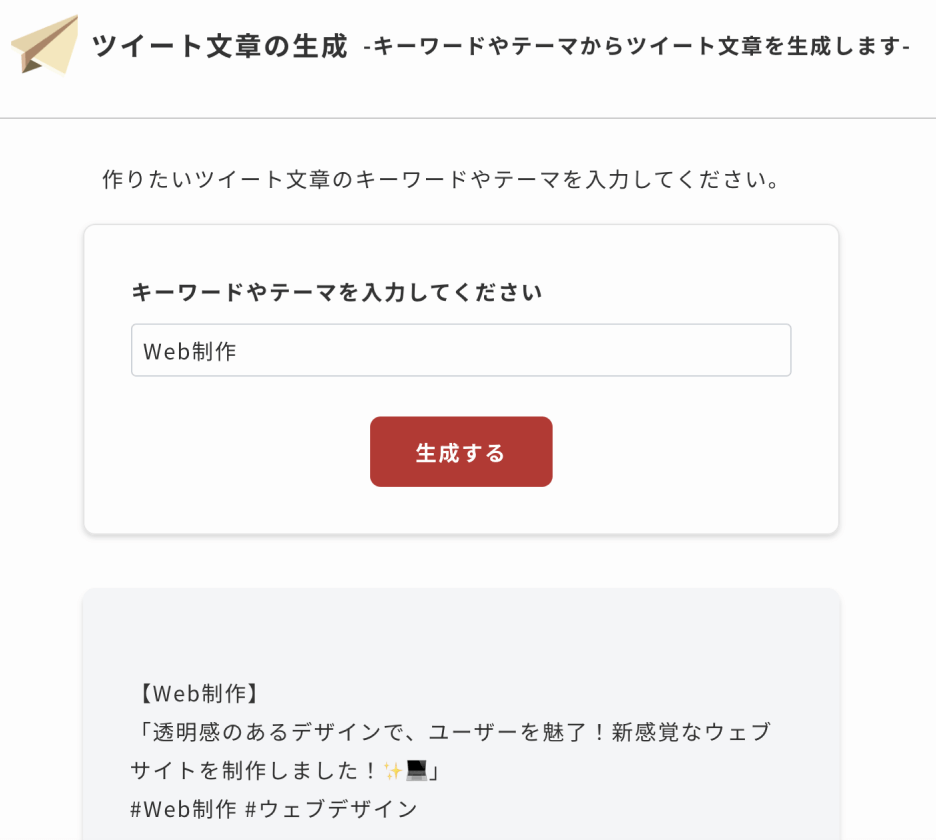Click the keyword input field
This screenshot has height=840, width=936.
pos(461,350)
